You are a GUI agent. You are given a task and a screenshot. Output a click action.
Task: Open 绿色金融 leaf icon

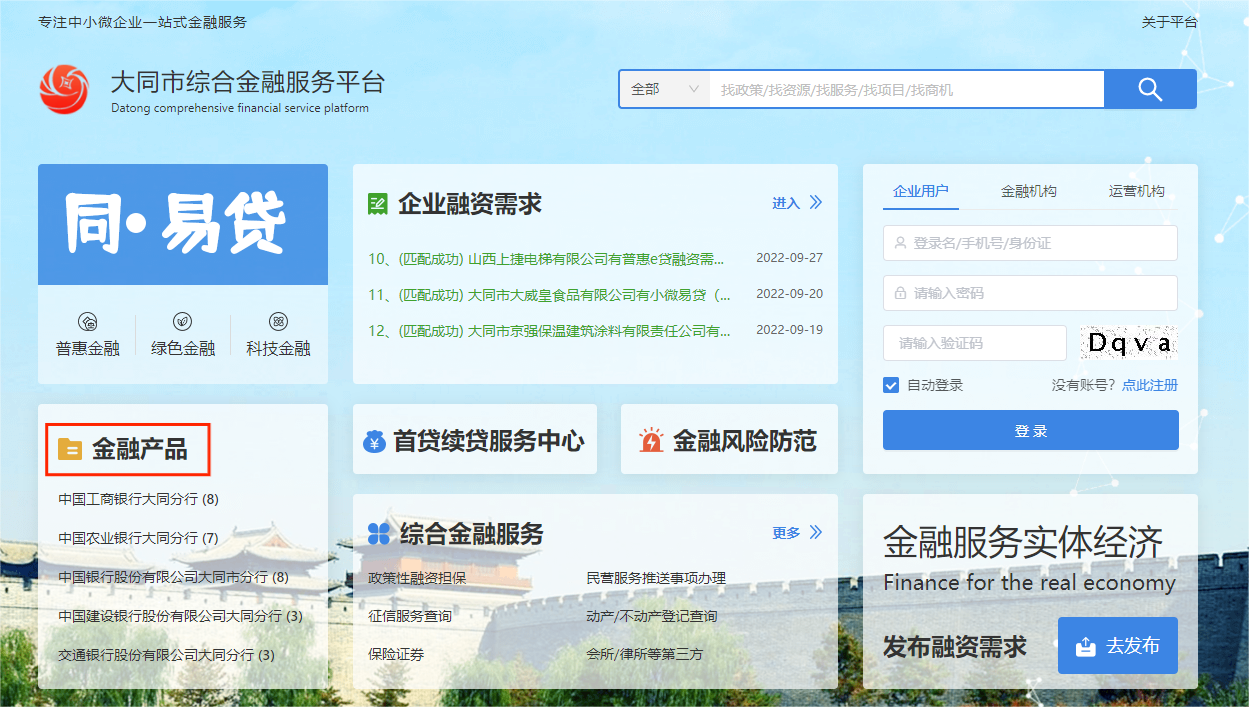(x=183, y=322)
